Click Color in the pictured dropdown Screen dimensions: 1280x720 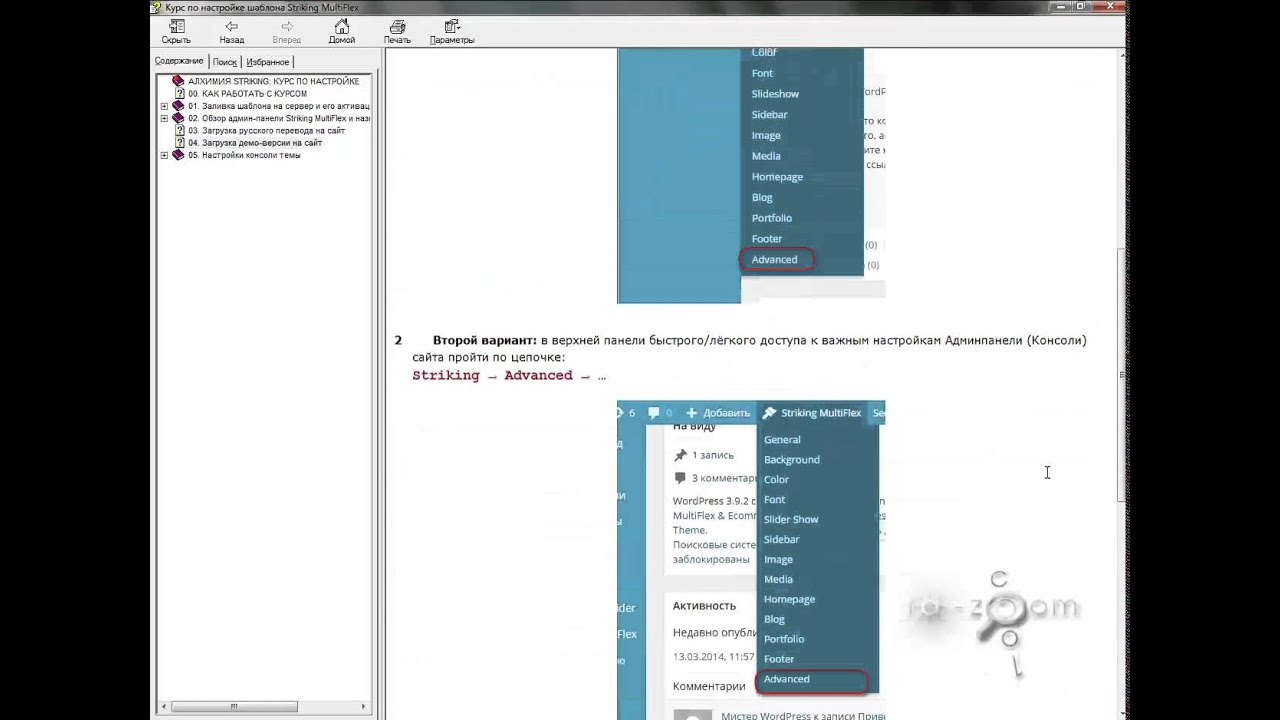coord(776,480)
